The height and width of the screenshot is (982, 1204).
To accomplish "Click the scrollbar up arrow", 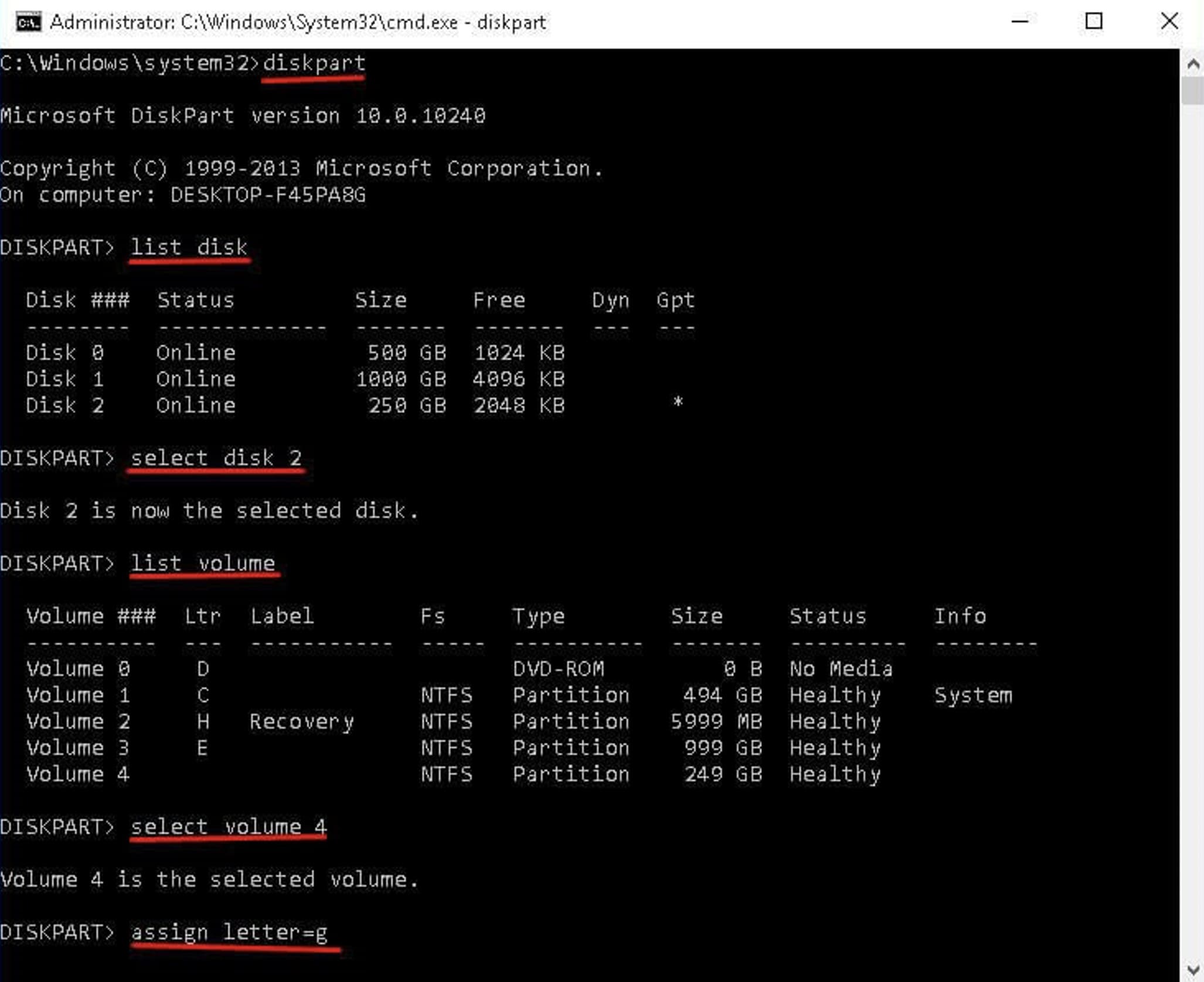I will [x=1192, y=64].
